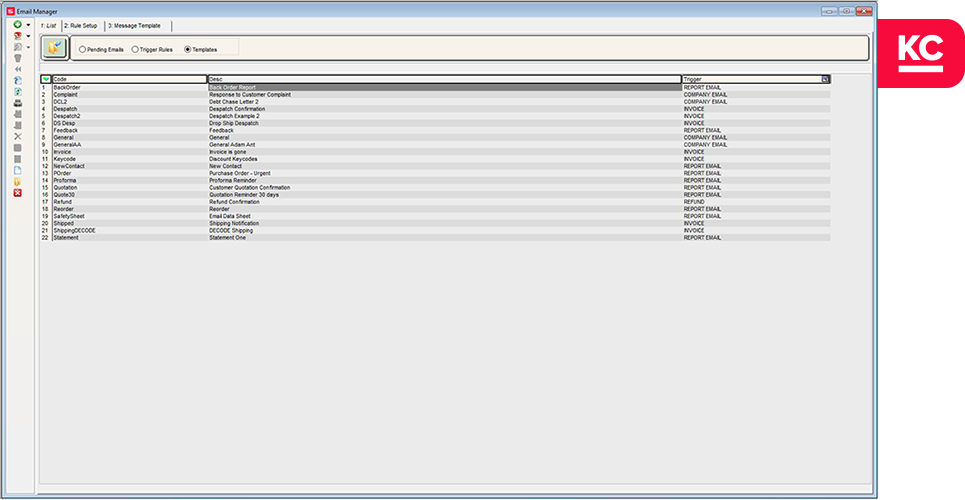Select the Complaint template row
Viewport: 965px width, 500px height.
[436, 95]
